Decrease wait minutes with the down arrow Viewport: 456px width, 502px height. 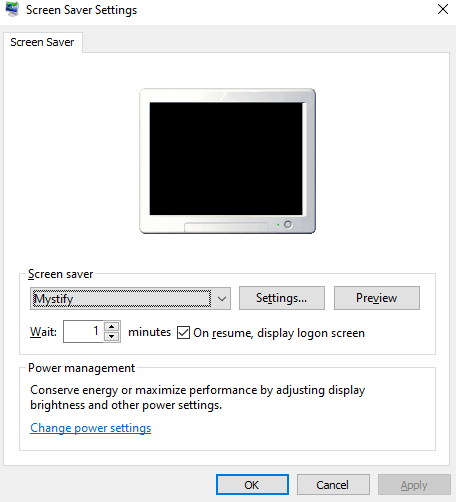tap(112, 336)
